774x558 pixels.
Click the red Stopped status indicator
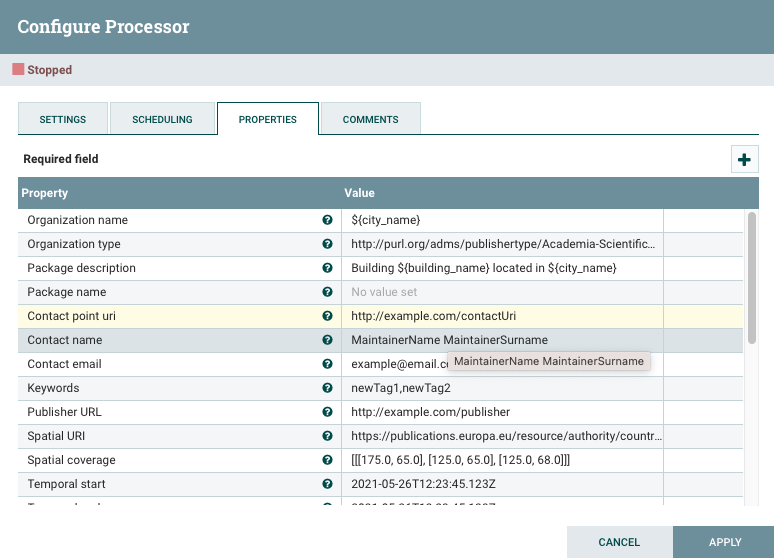[18, 69]
